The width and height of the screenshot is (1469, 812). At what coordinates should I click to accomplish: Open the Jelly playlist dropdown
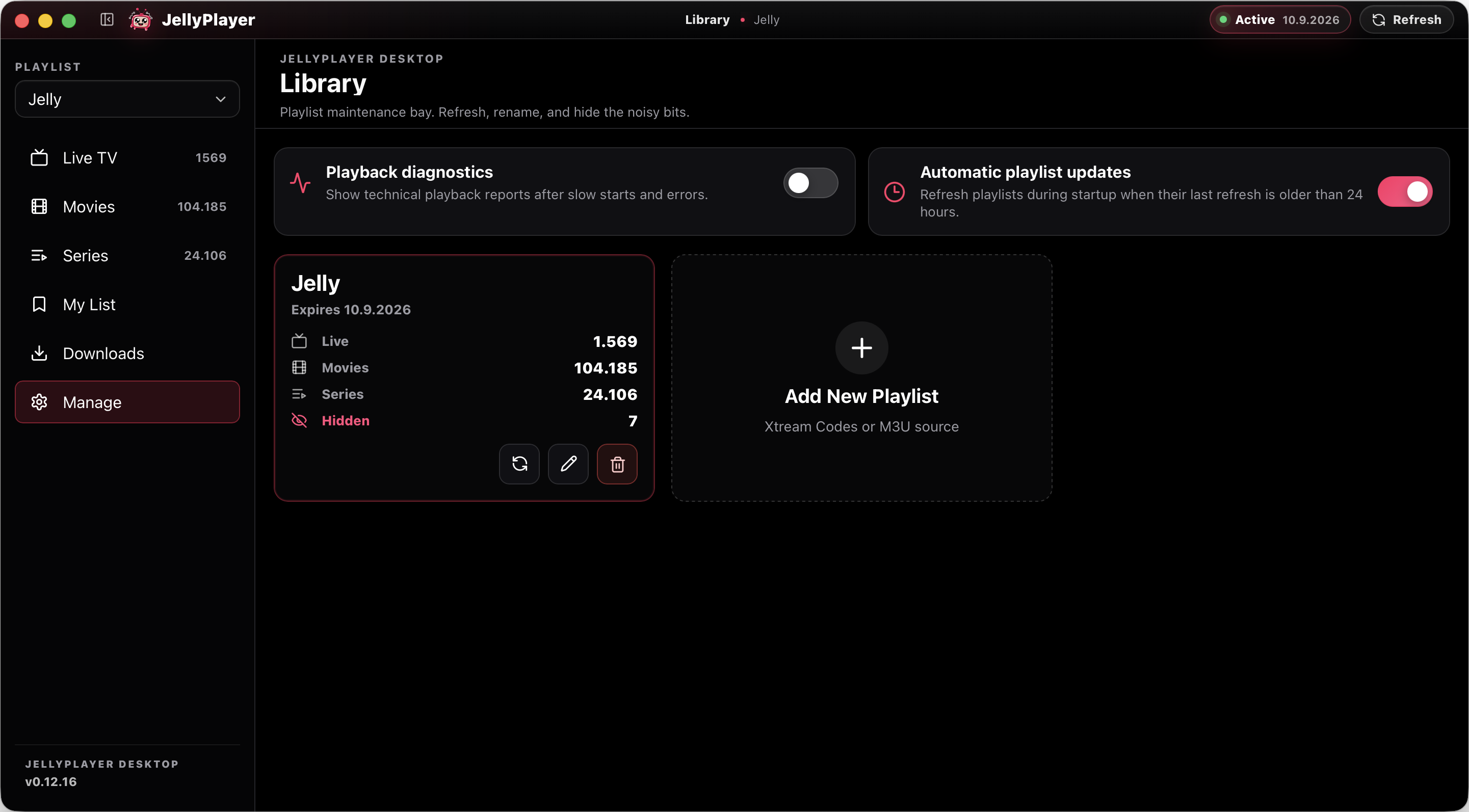(127, 99)
